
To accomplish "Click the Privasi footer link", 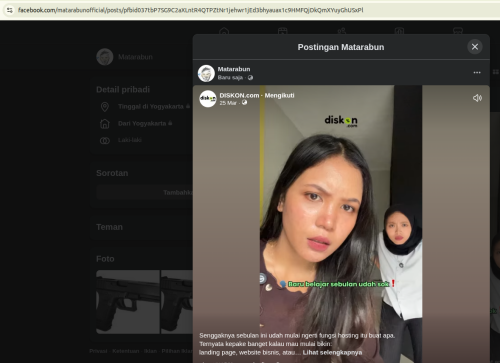I will pos(98,351).
